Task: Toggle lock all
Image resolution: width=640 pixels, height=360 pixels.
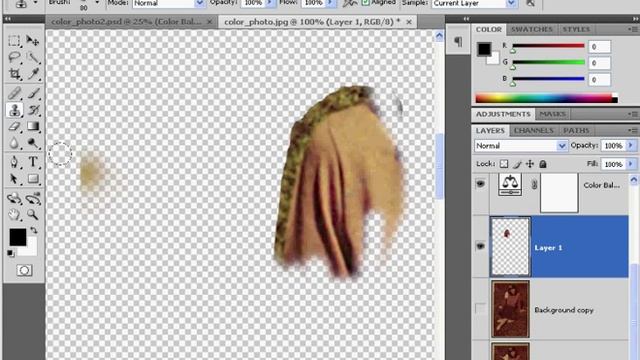Action: pos(542,164)
